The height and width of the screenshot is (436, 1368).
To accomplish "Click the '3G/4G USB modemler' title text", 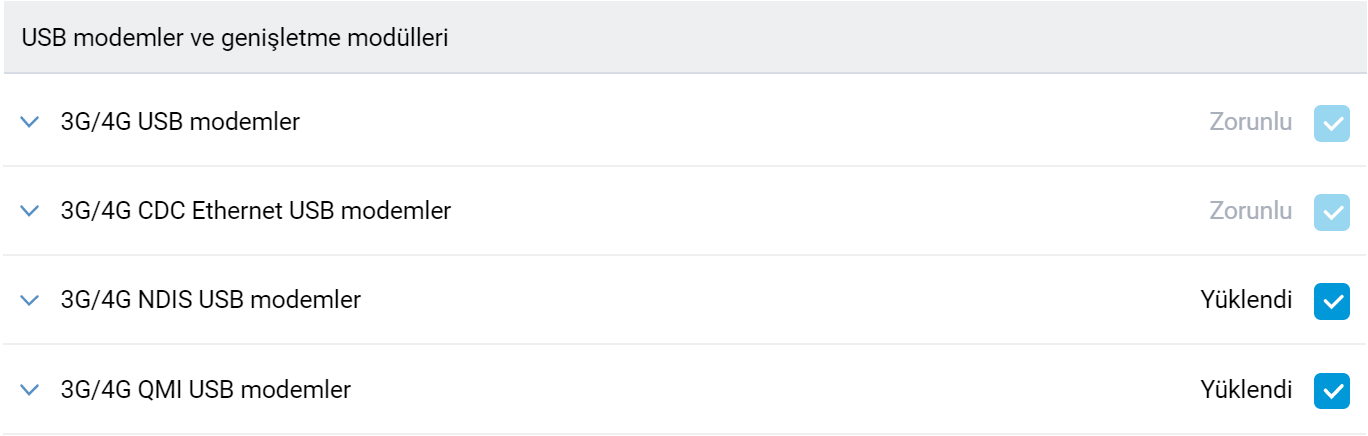I will 180,122.
